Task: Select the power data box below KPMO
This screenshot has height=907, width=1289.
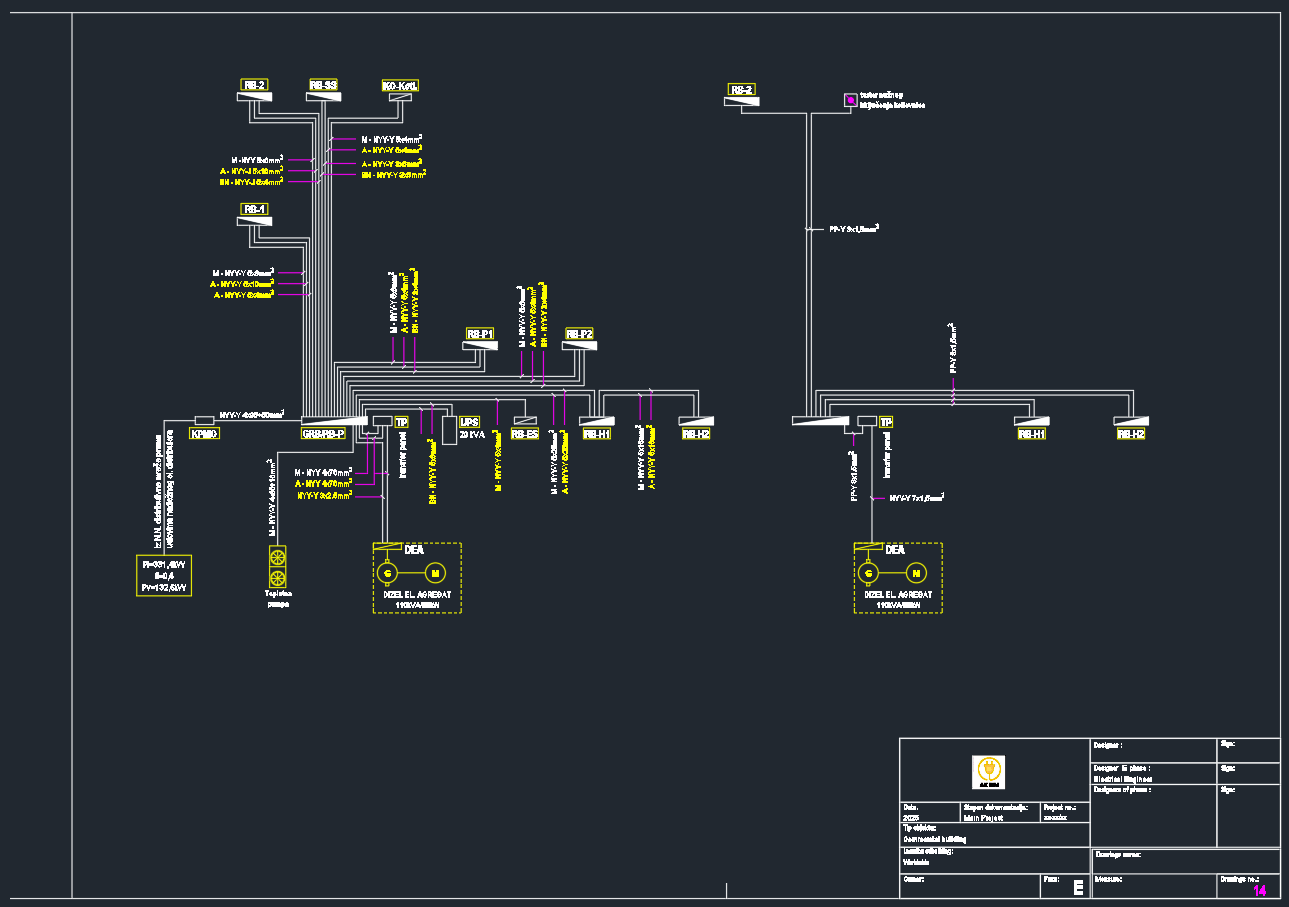Action: tap(163, 576)
